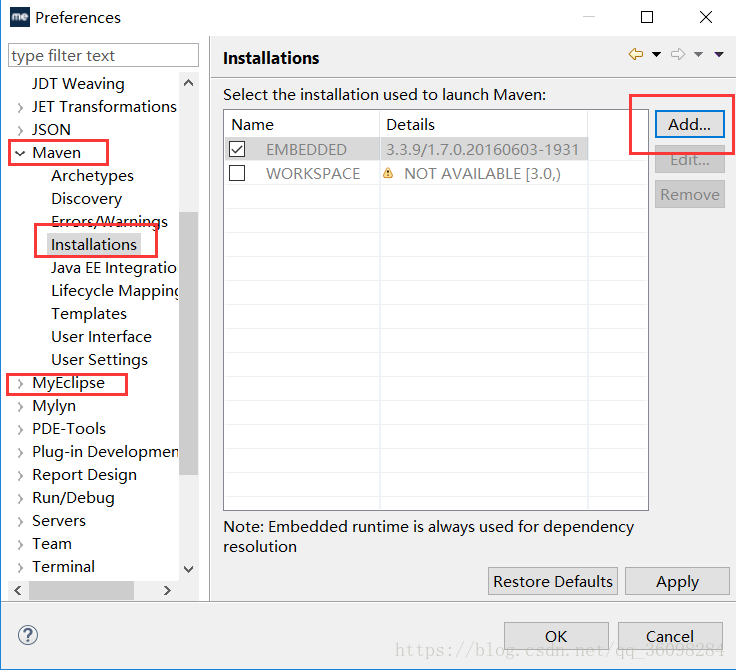Select the Servers tree label
Viewport: 736px width, 670px height.
(x=59, y=521)
